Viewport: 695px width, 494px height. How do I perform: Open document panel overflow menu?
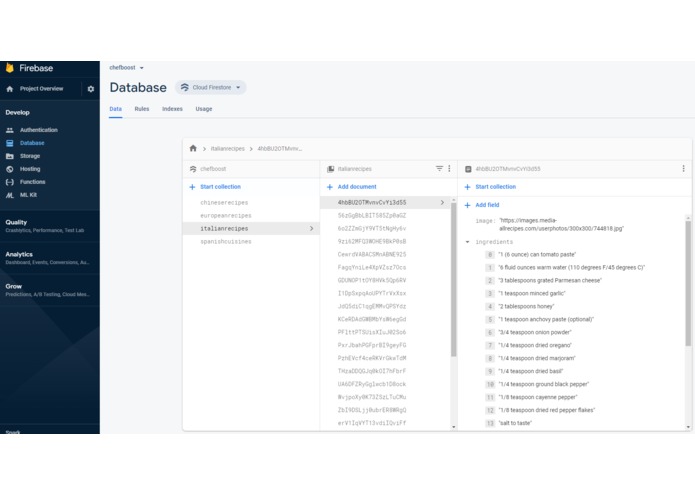683,168
